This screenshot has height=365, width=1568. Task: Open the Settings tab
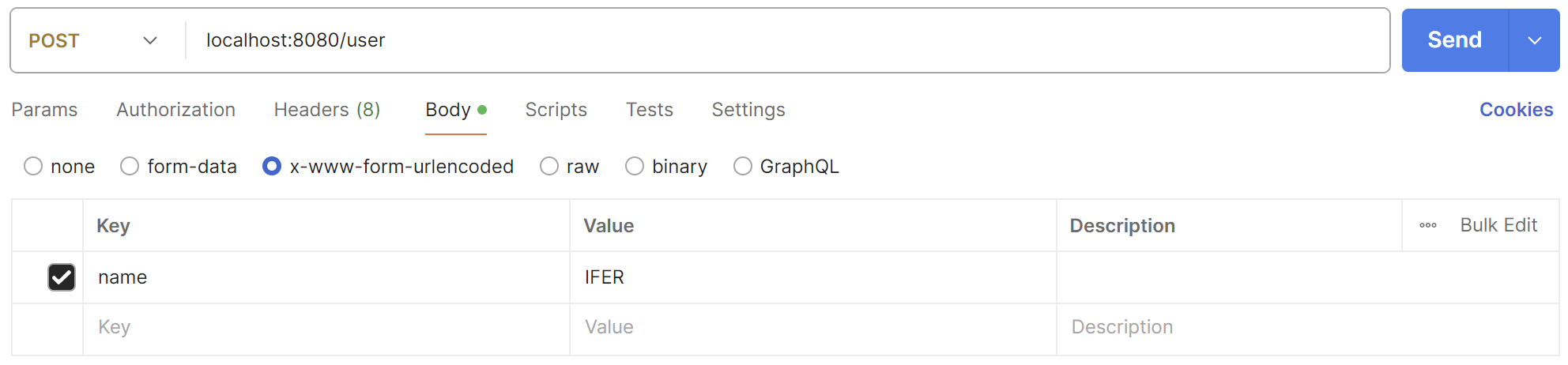748,110
